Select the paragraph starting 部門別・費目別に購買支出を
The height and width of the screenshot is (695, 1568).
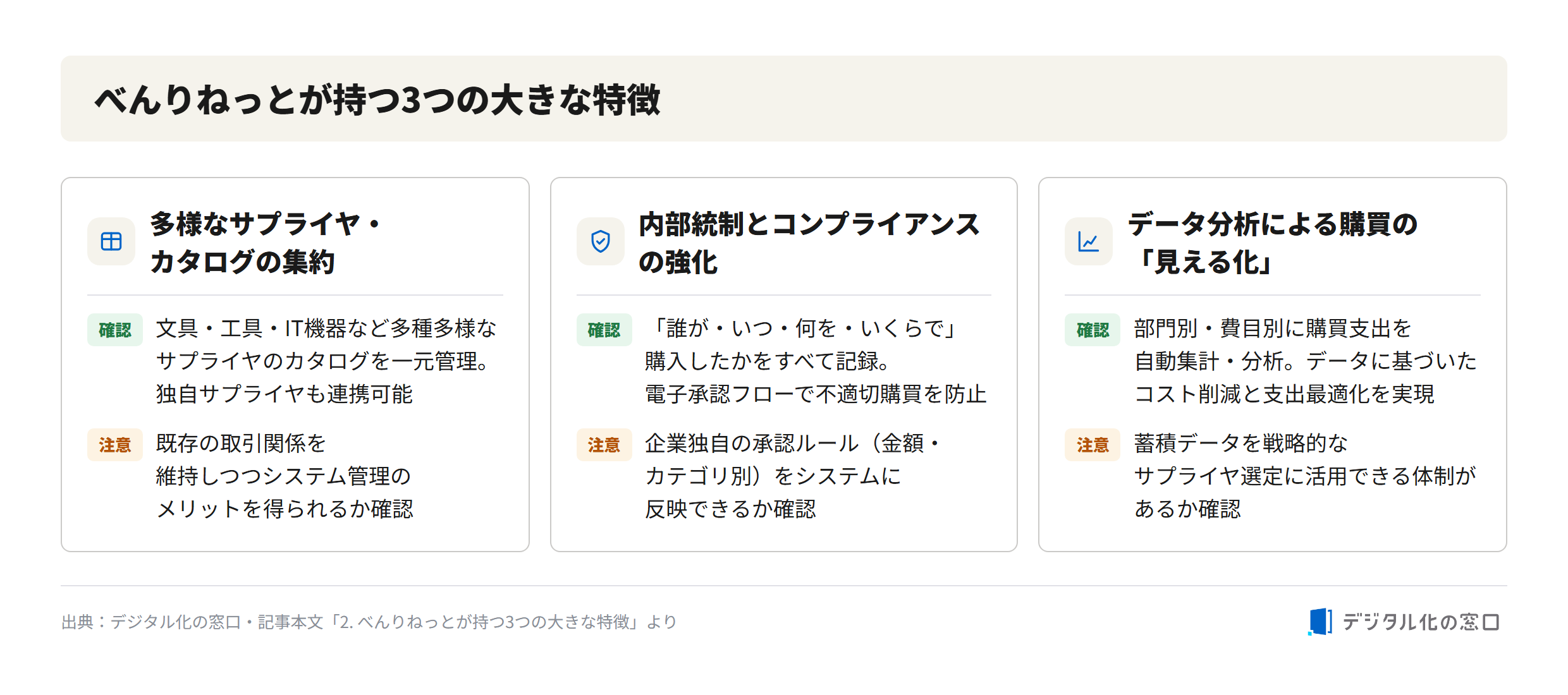coord(1305,361)
